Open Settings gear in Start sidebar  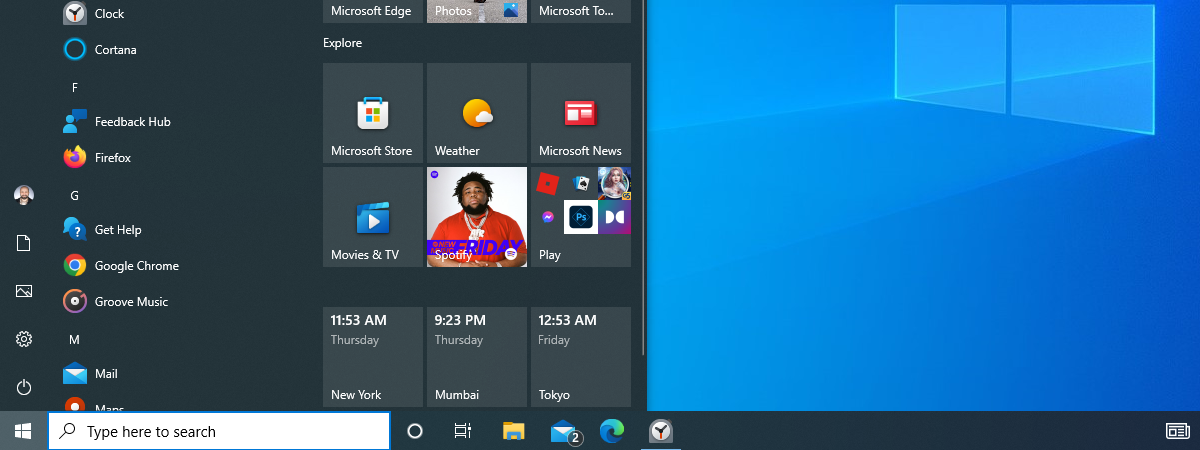24,339
